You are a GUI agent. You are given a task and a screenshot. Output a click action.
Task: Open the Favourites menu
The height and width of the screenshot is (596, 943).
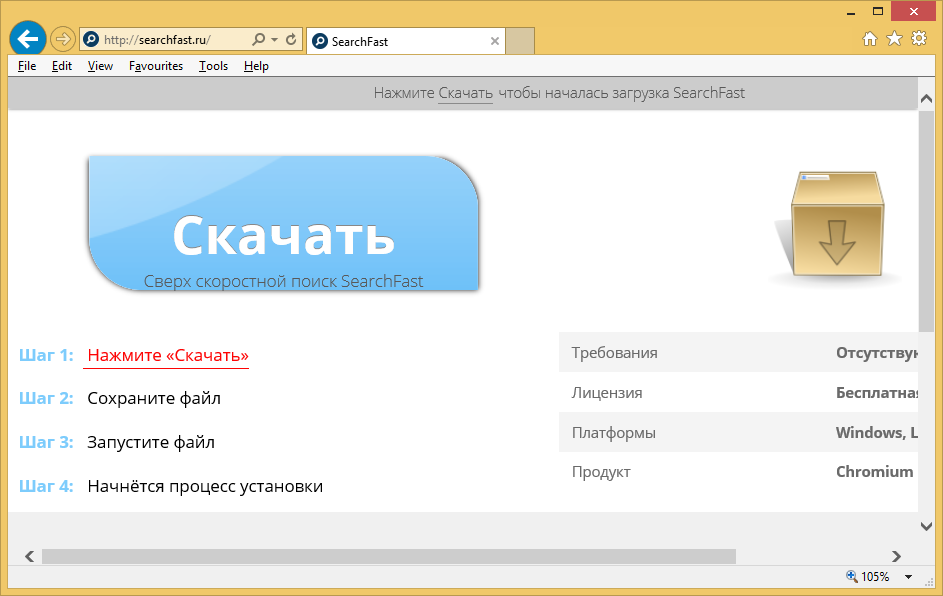156,66
